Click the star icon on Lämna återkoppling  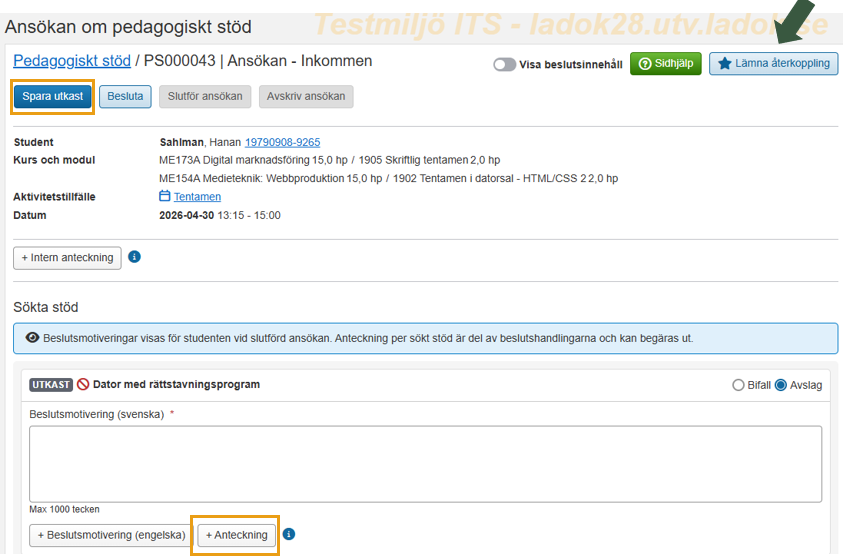(725, 64)
